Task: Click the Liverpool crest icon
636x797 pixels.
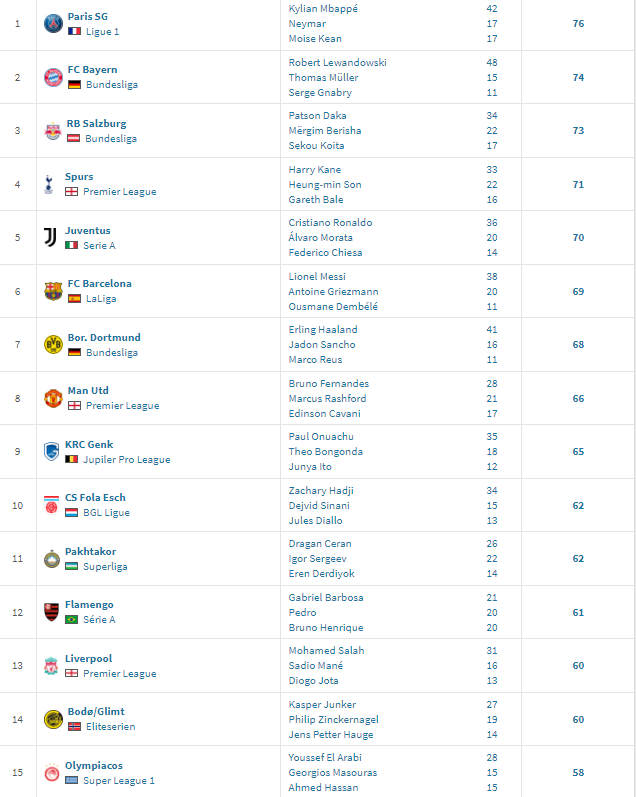Action: pos(51,666)
